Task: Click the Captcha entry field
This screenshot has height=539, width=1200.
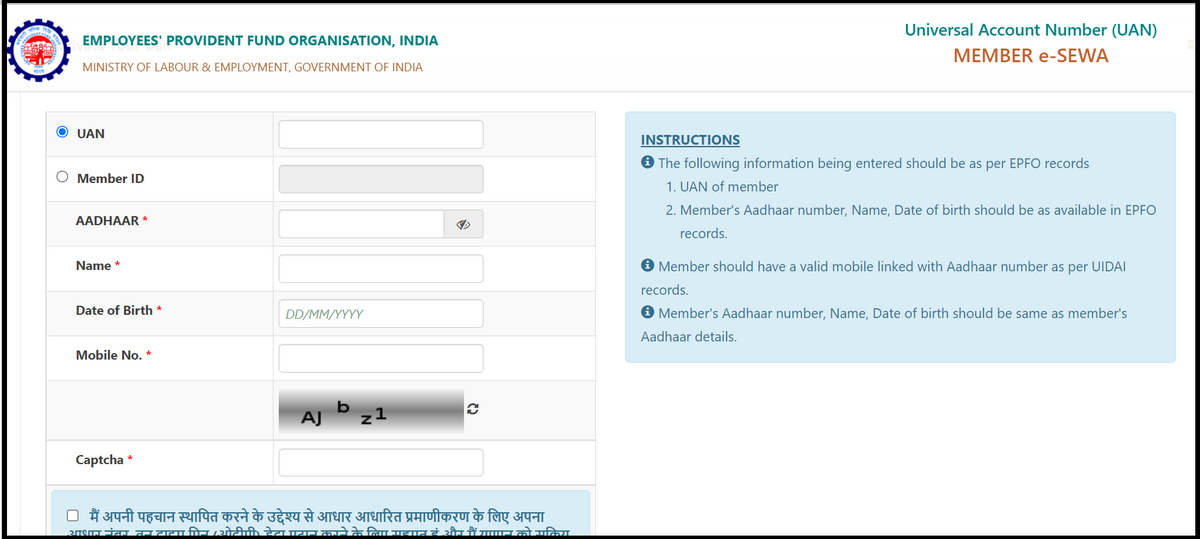Action: [380, 462]
